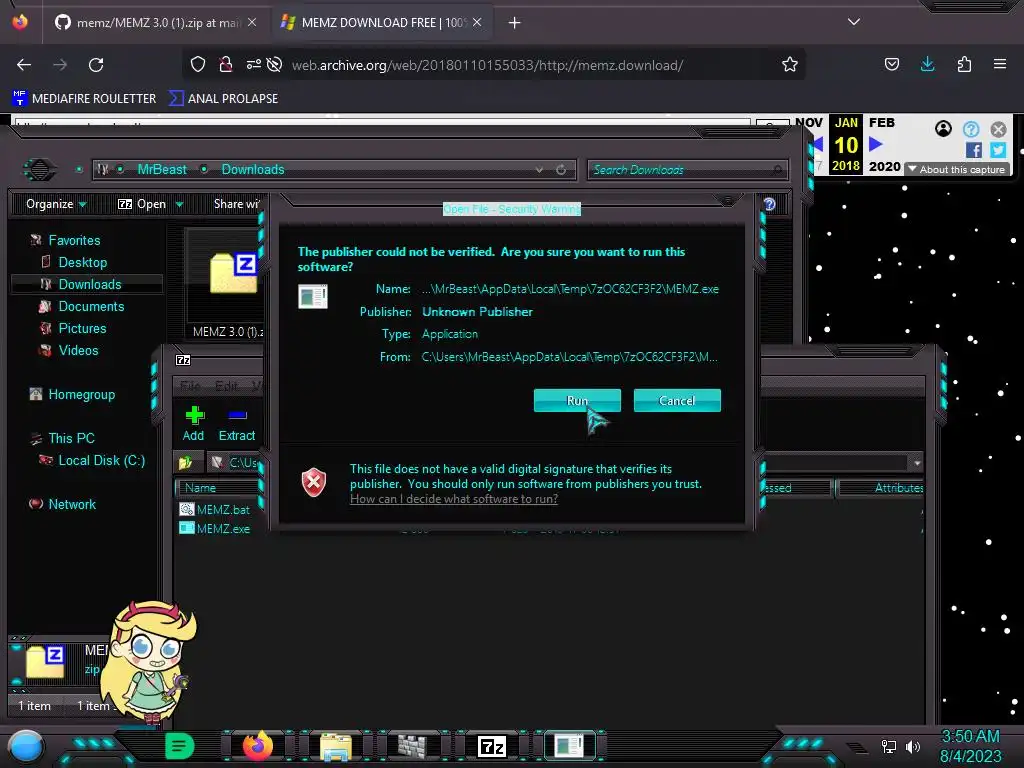Screen dimensions: 1024x768
Task: Open the Pocket save icon
Action: click(891, 64)
